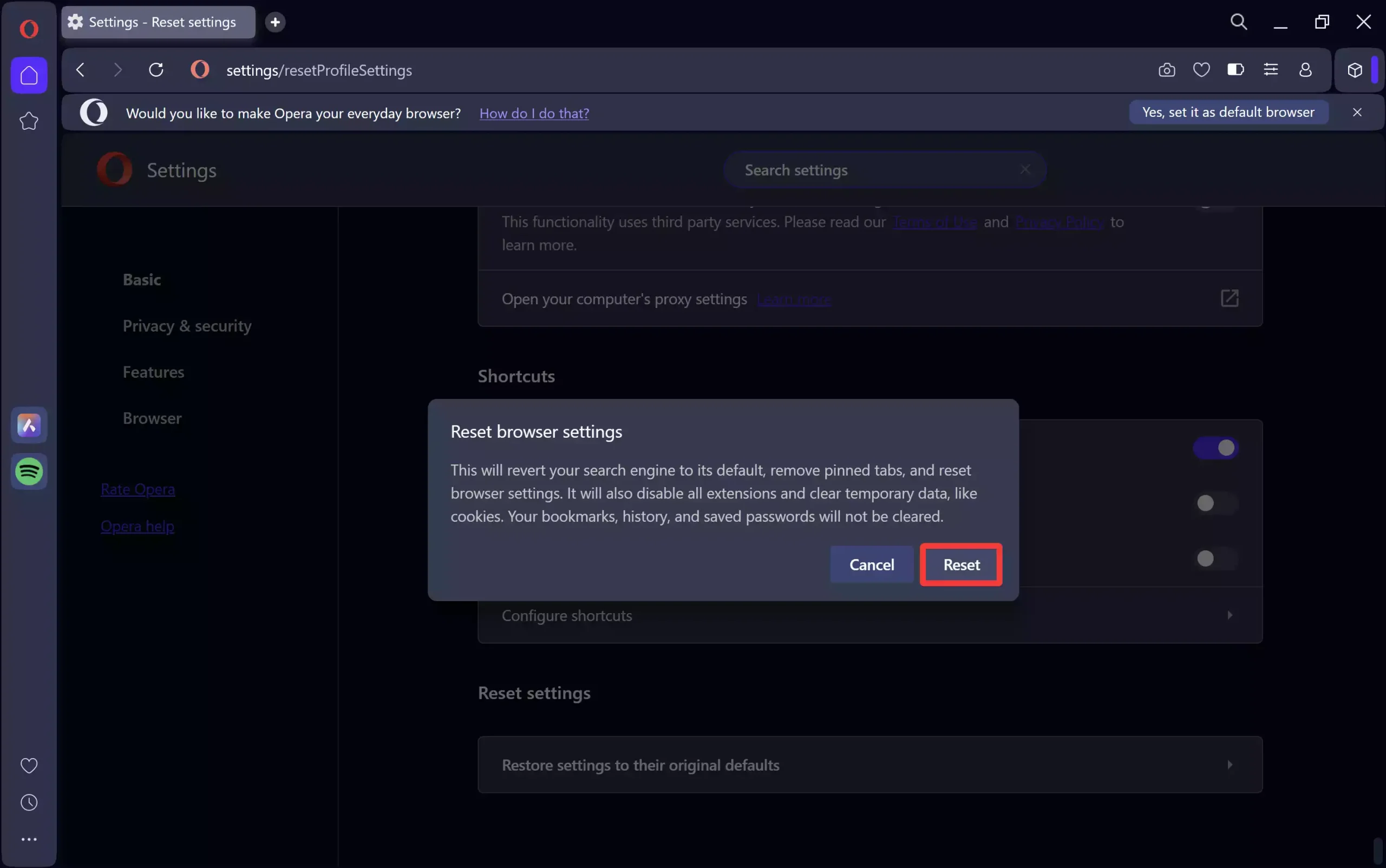Open the Spotify player in the sidebar
1386x868 pixels.
[x=29, y=472]
